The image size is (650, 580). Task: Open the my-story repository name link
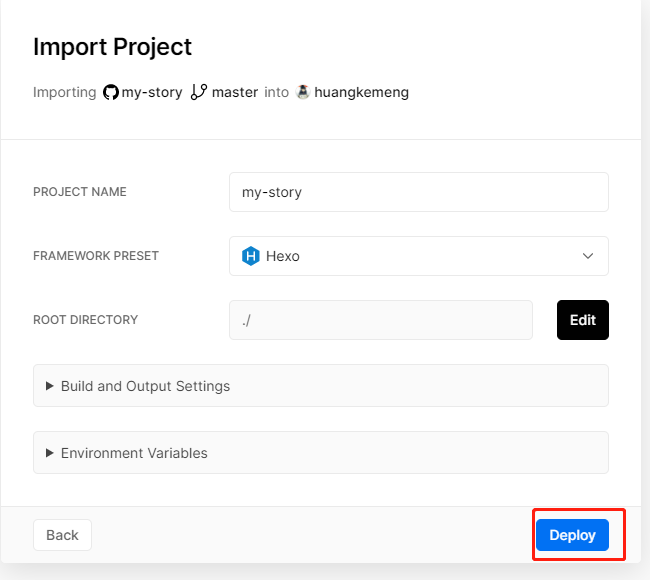(x=152, y=92)
